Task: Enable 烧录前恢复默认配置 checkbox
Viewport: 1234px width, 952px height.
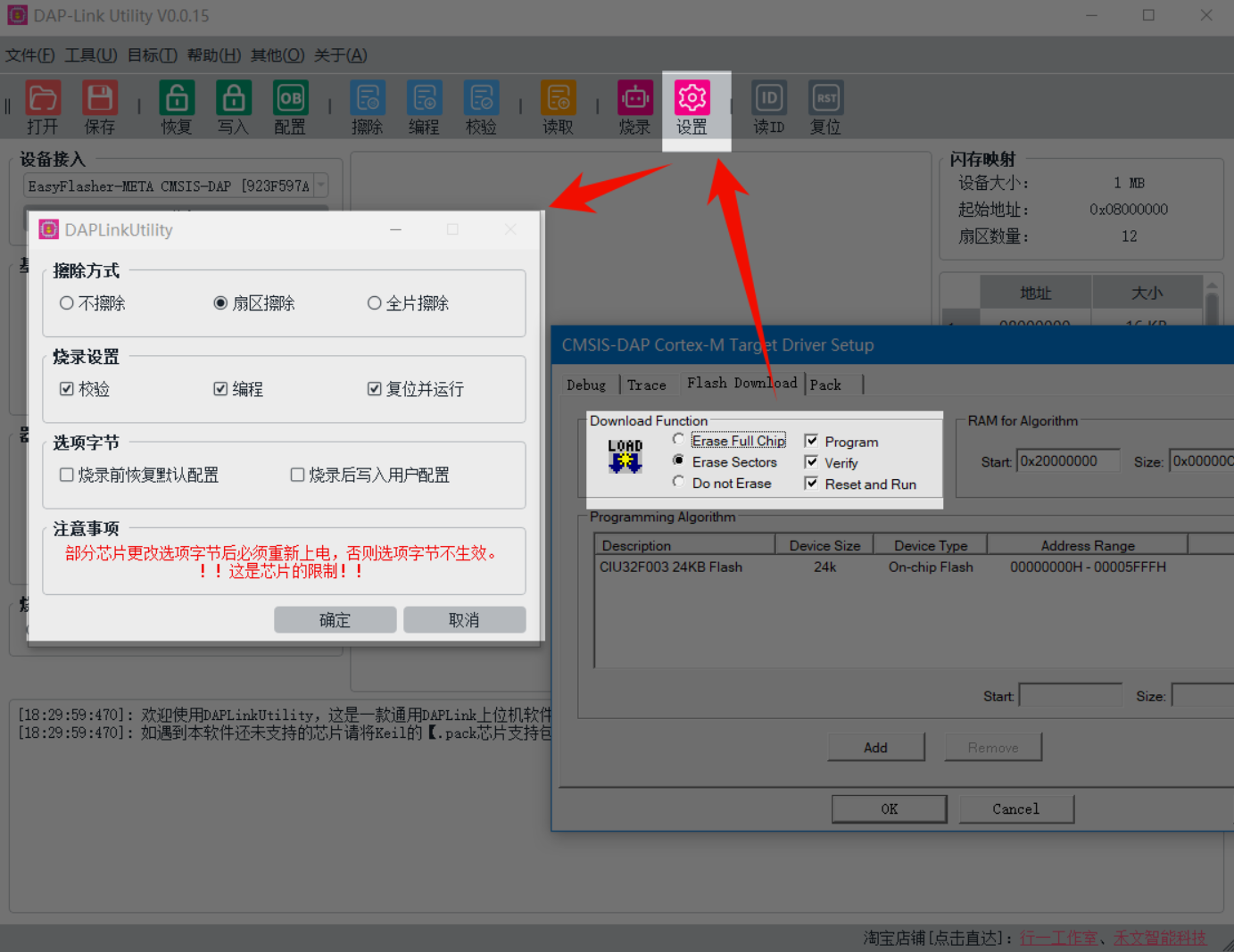Action: [x=66, y=475]
